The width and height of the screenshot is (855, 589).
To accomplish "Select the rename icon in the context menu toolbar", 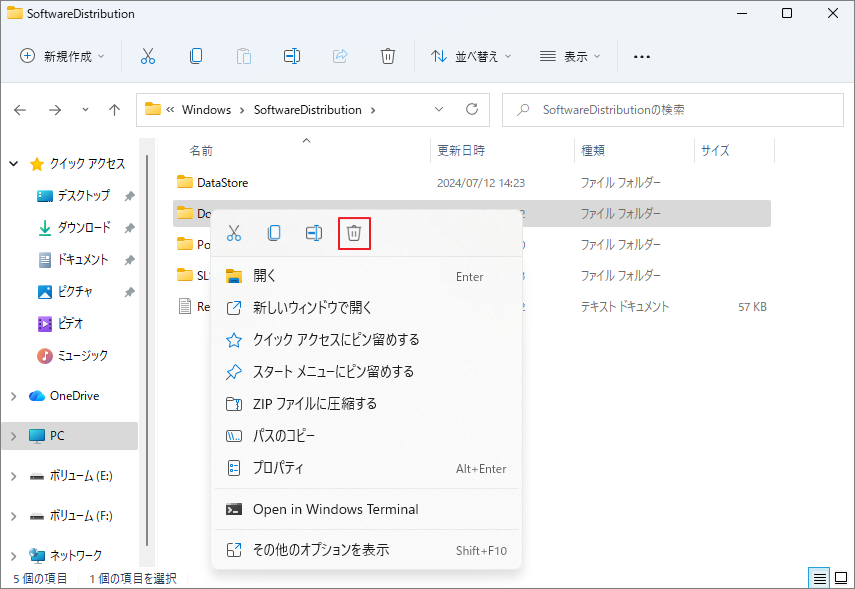I will point(313,232).
